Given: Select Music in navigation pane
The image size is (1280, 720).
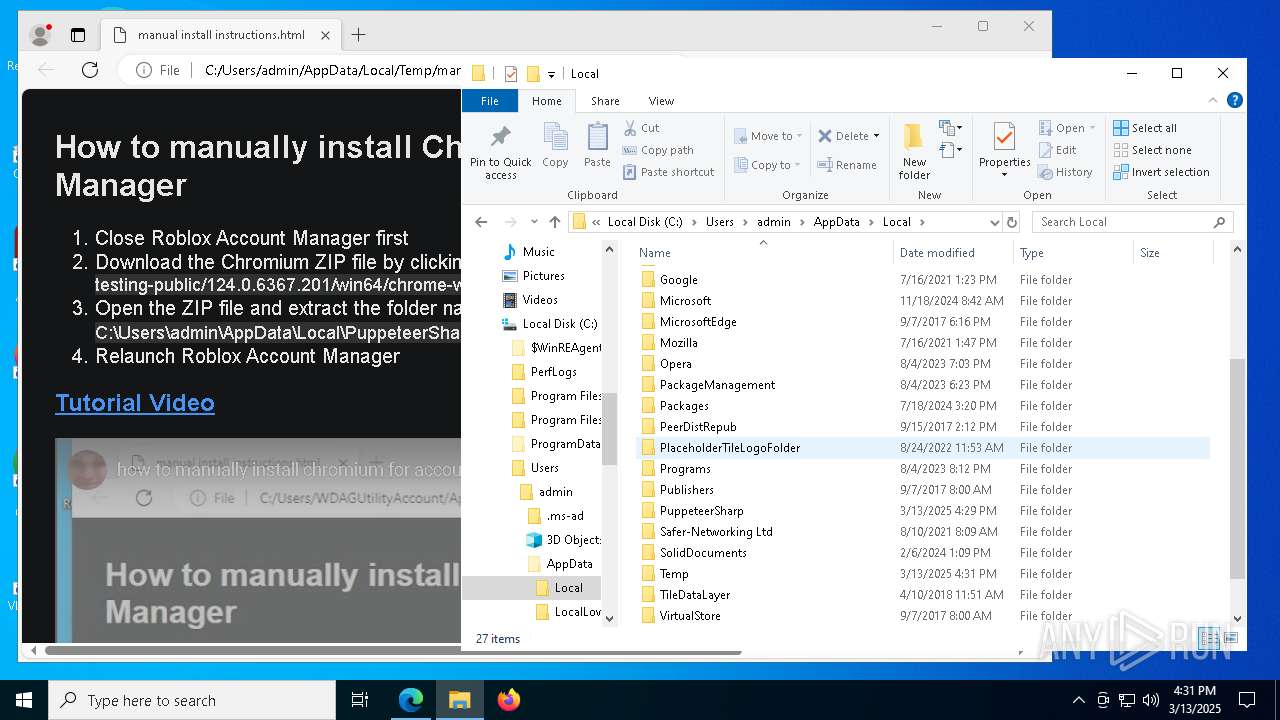Looking at the screenshot, I should pyautogui.click(x=538, y=252).
